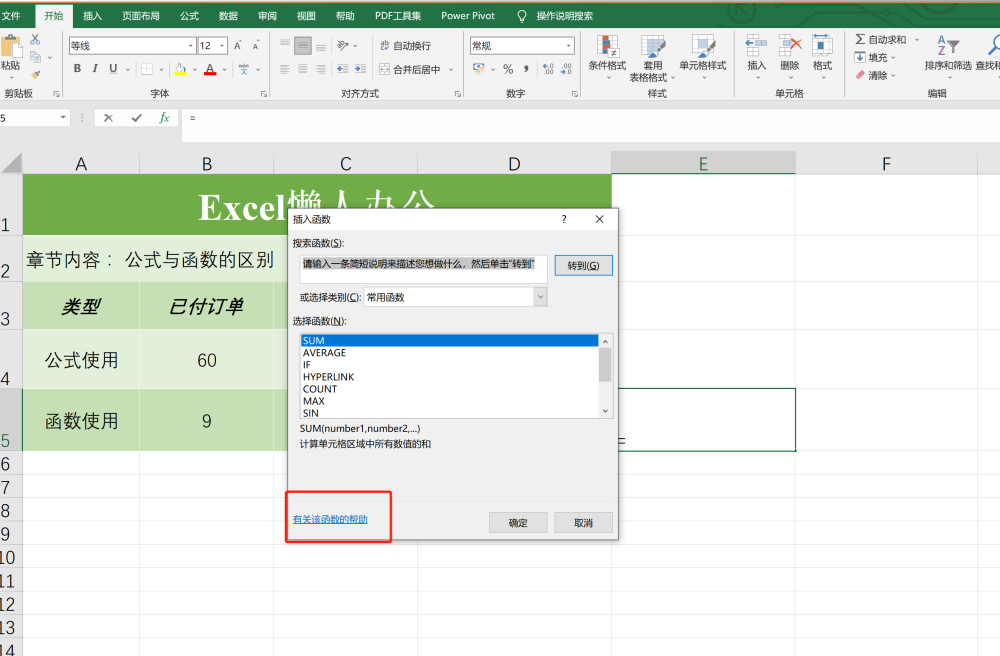Open 套用表格格式 table format gallery
The image size is (1000, 656).
click(652, 58)
